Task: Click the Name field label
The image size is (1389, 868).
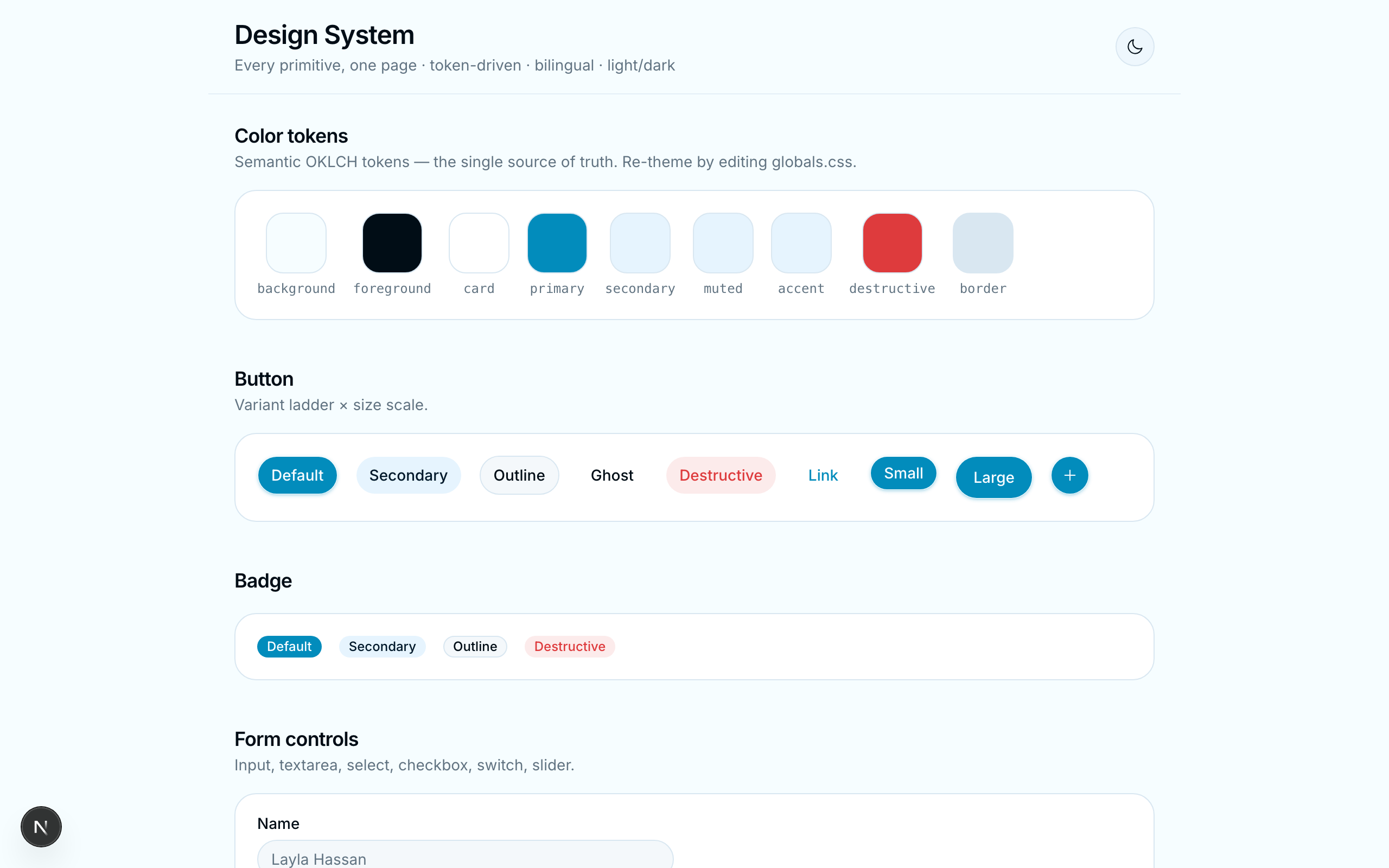Action: pos(278,824)
